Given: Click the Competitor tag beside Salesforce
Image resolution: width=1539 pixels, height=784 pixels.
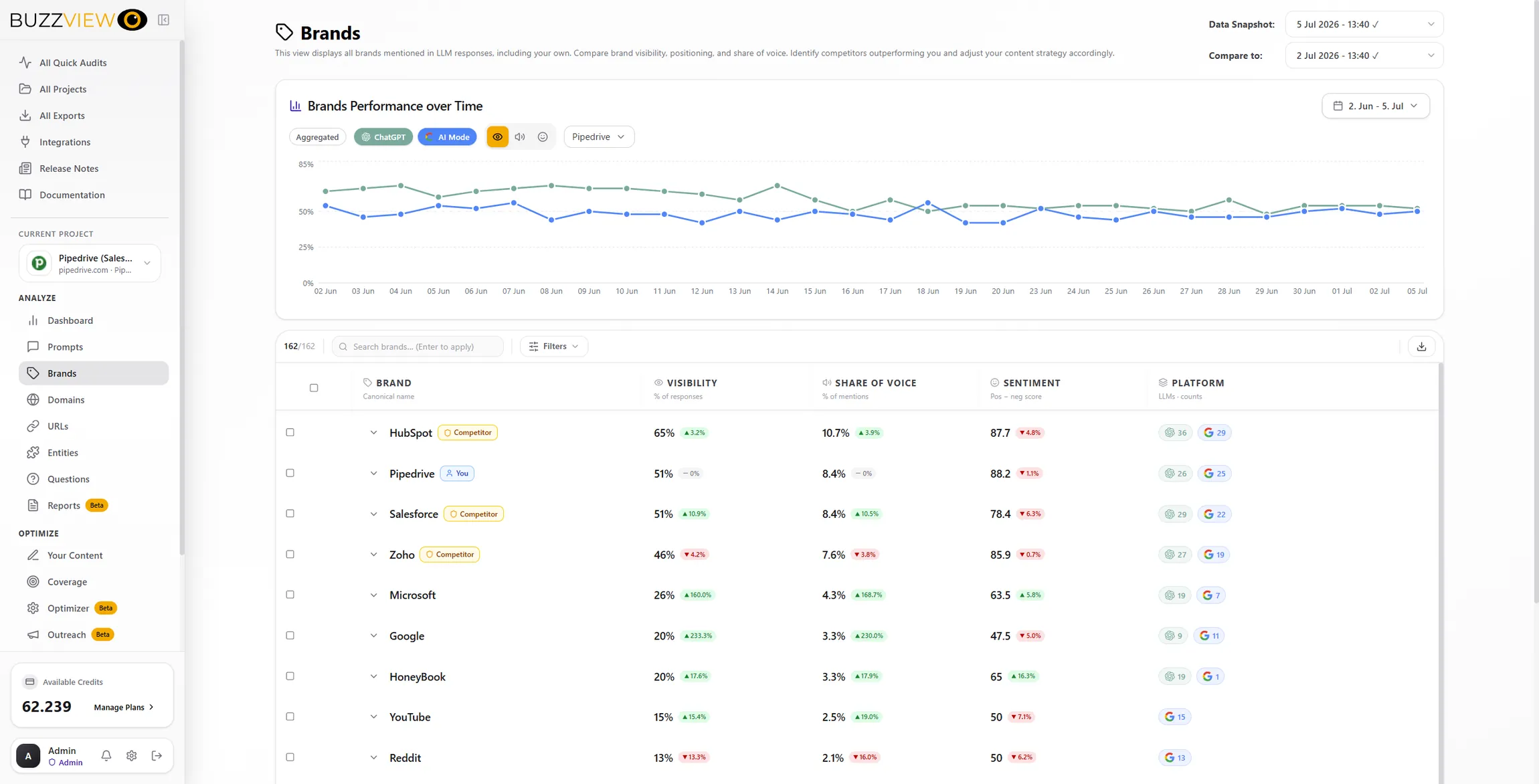Looking at the screenshot, I should pyautogui.click(x=473, y=514).
